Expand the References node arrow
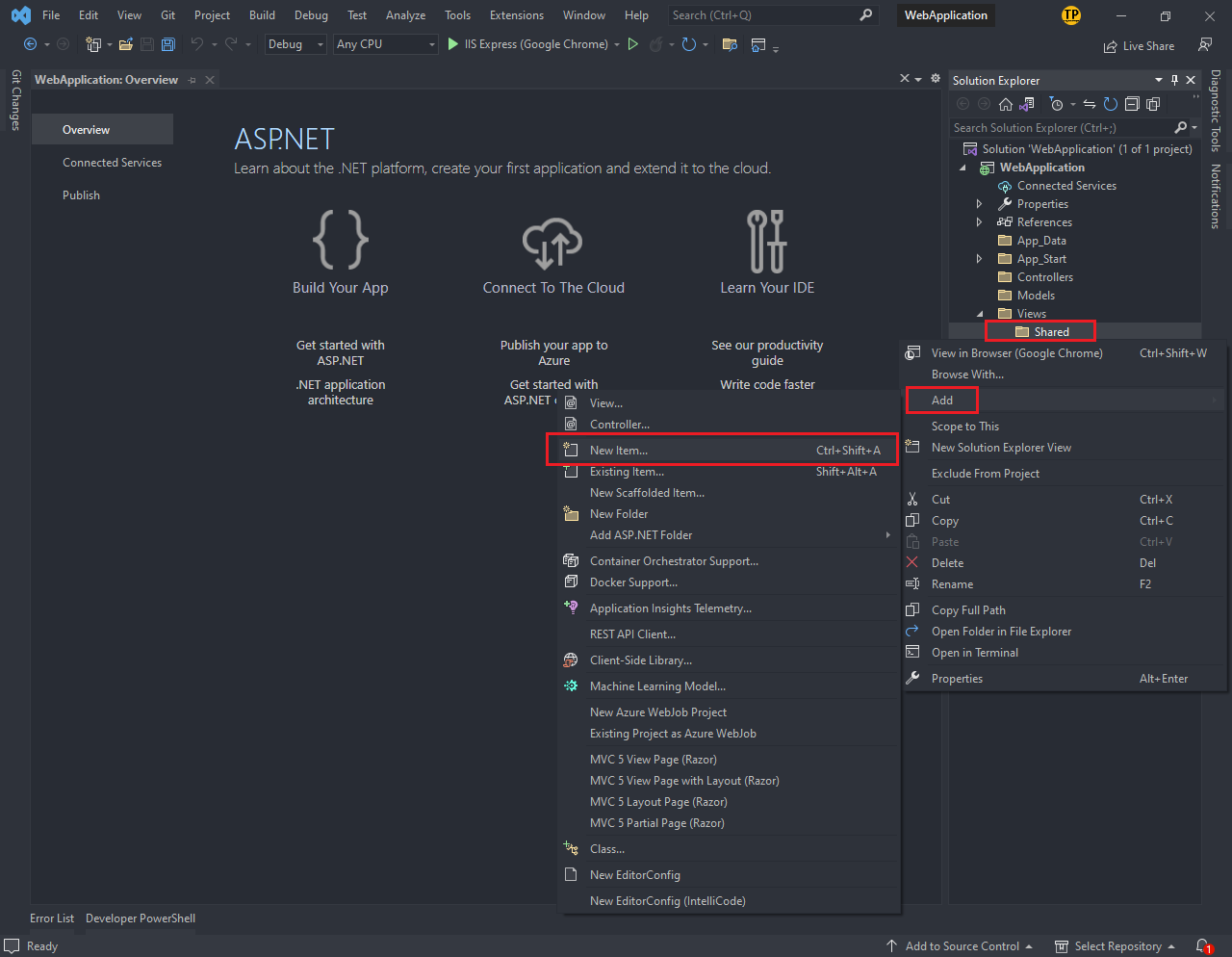The width and height of the screenshot is (1232, 957). (x=979, y=222)
